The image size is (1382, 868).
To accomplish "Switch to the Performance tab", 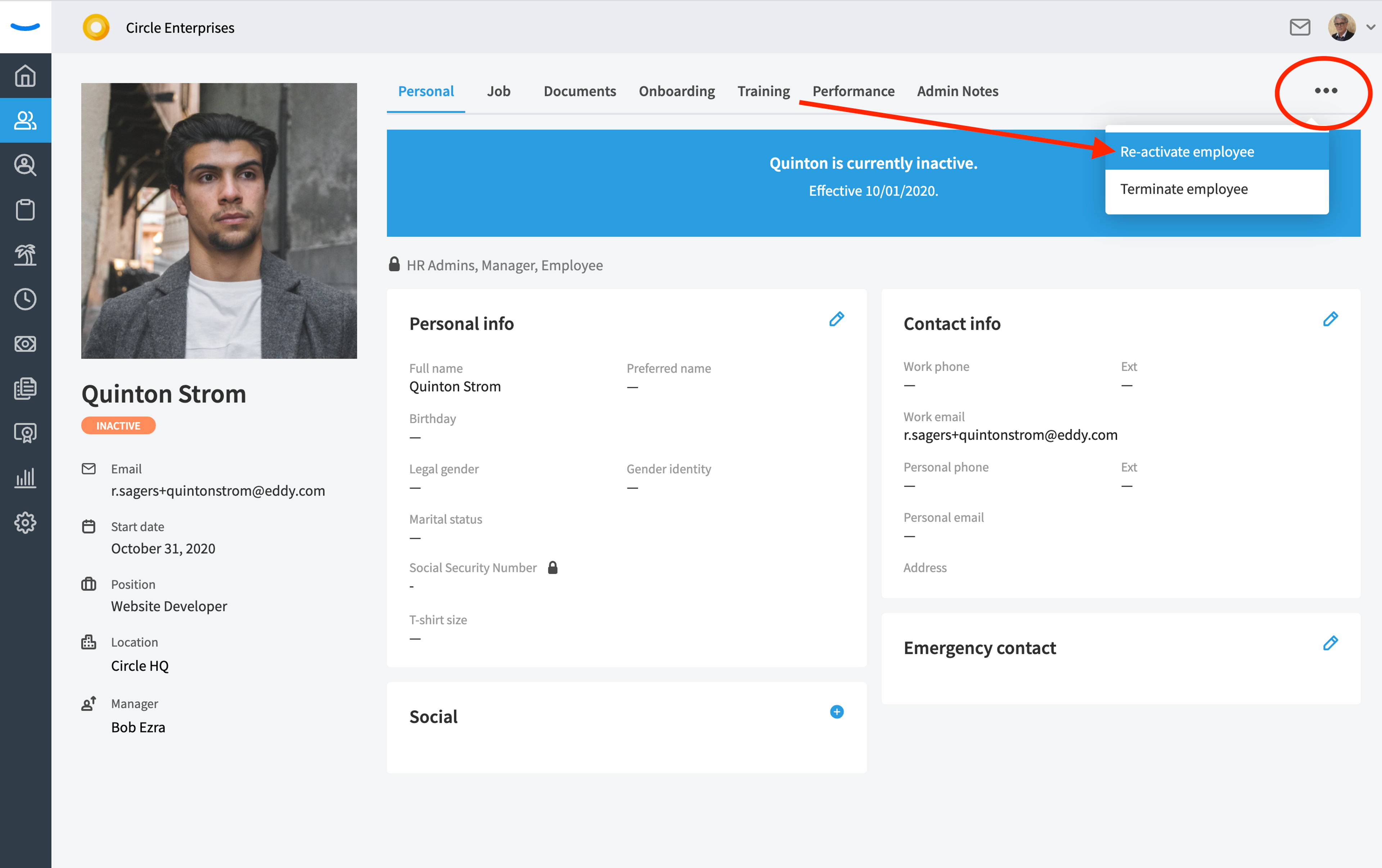I will (853, 91).
